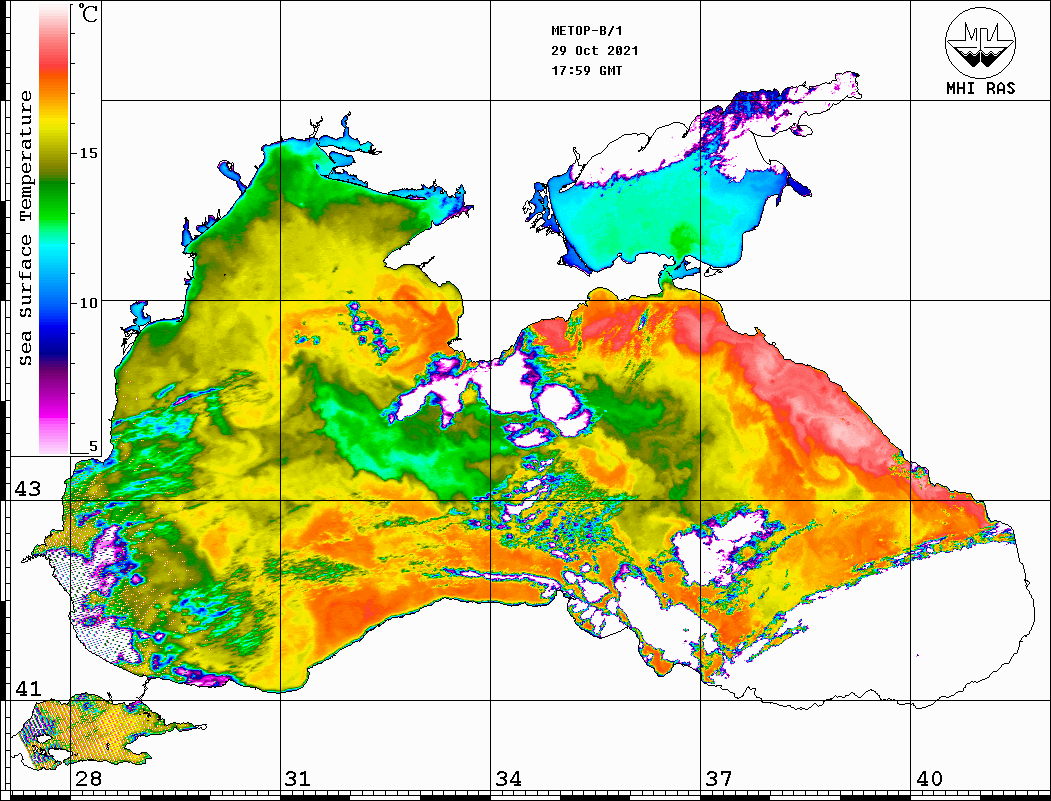Click longitude label '34'
The width and height of the screenshot is (1051, 801).
coord(508,779)
